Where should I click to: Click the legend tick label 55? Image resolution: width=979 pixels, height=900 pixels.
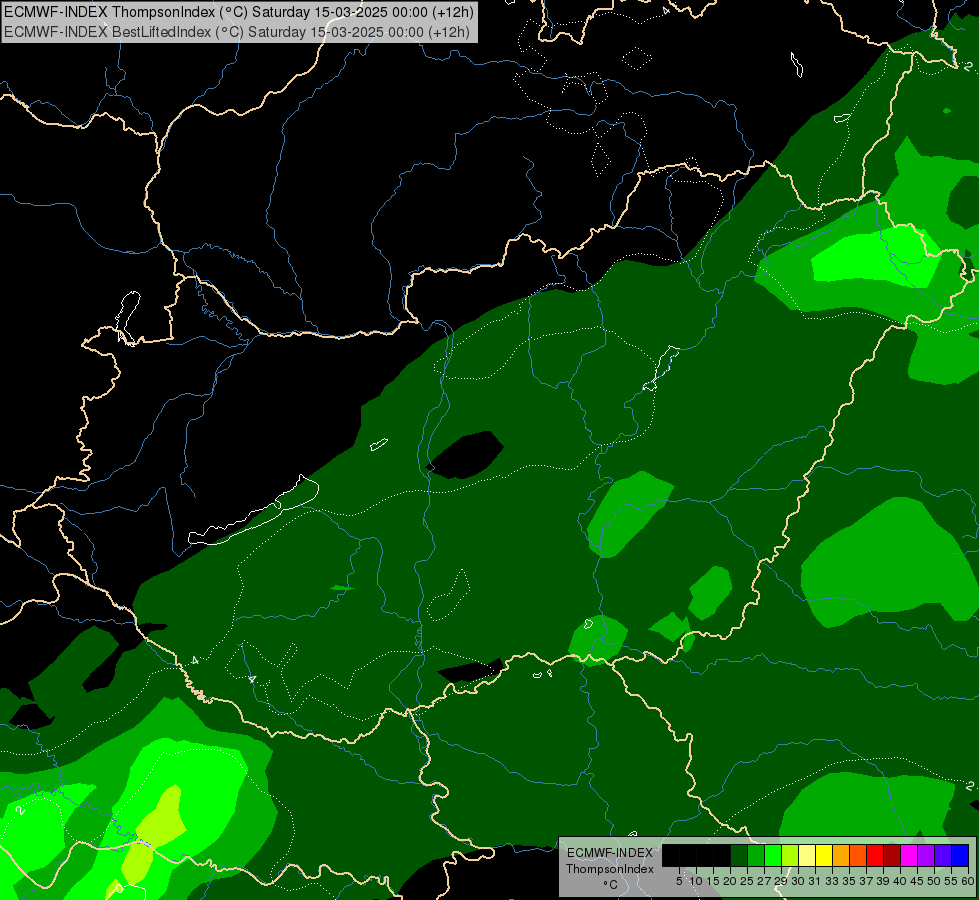coord(951,881)
